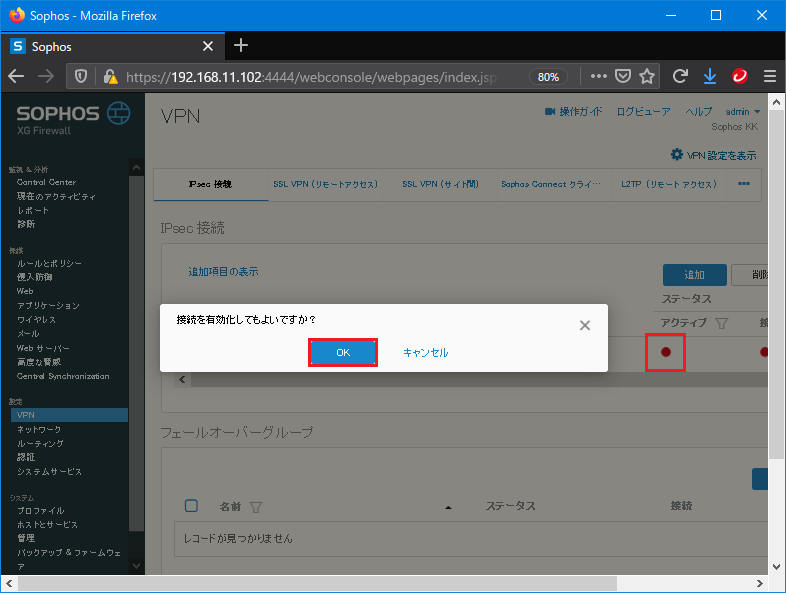
Task: Click the 追加 add button
Action: coord(694,275)
